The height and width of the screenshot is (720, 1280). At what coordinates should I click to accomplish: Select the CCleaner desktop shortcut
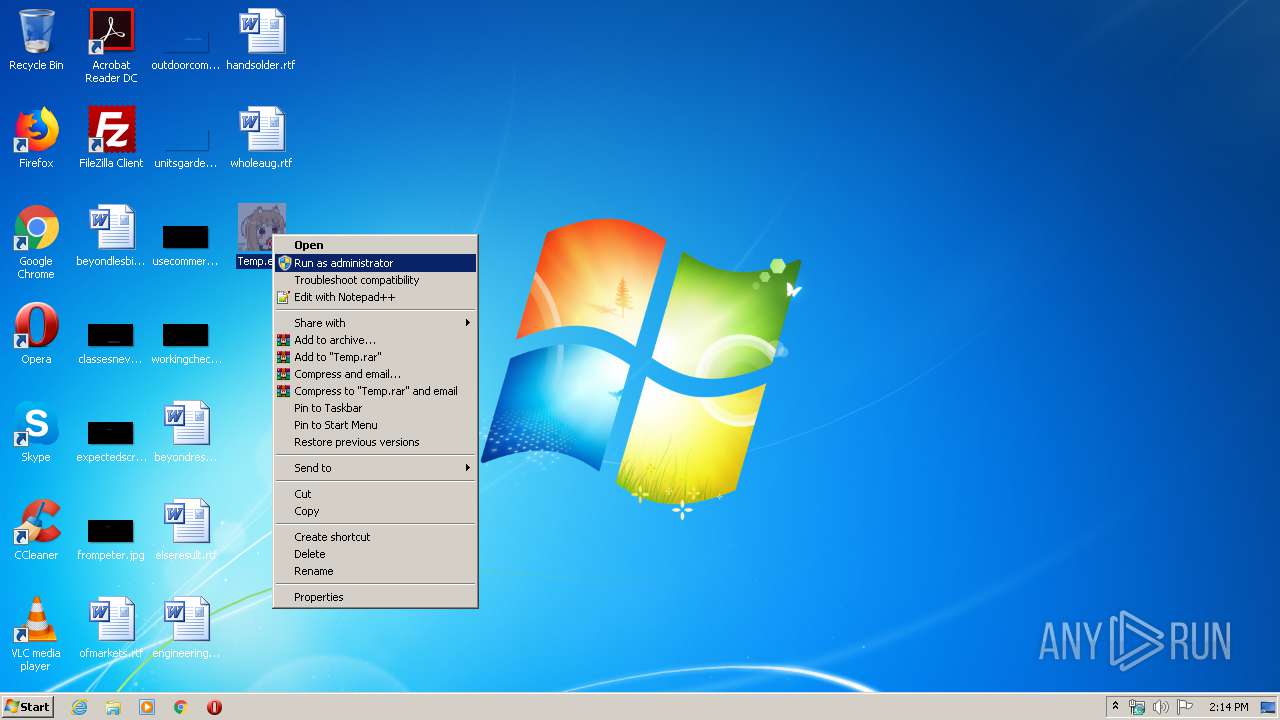click(x=36, y=522)
